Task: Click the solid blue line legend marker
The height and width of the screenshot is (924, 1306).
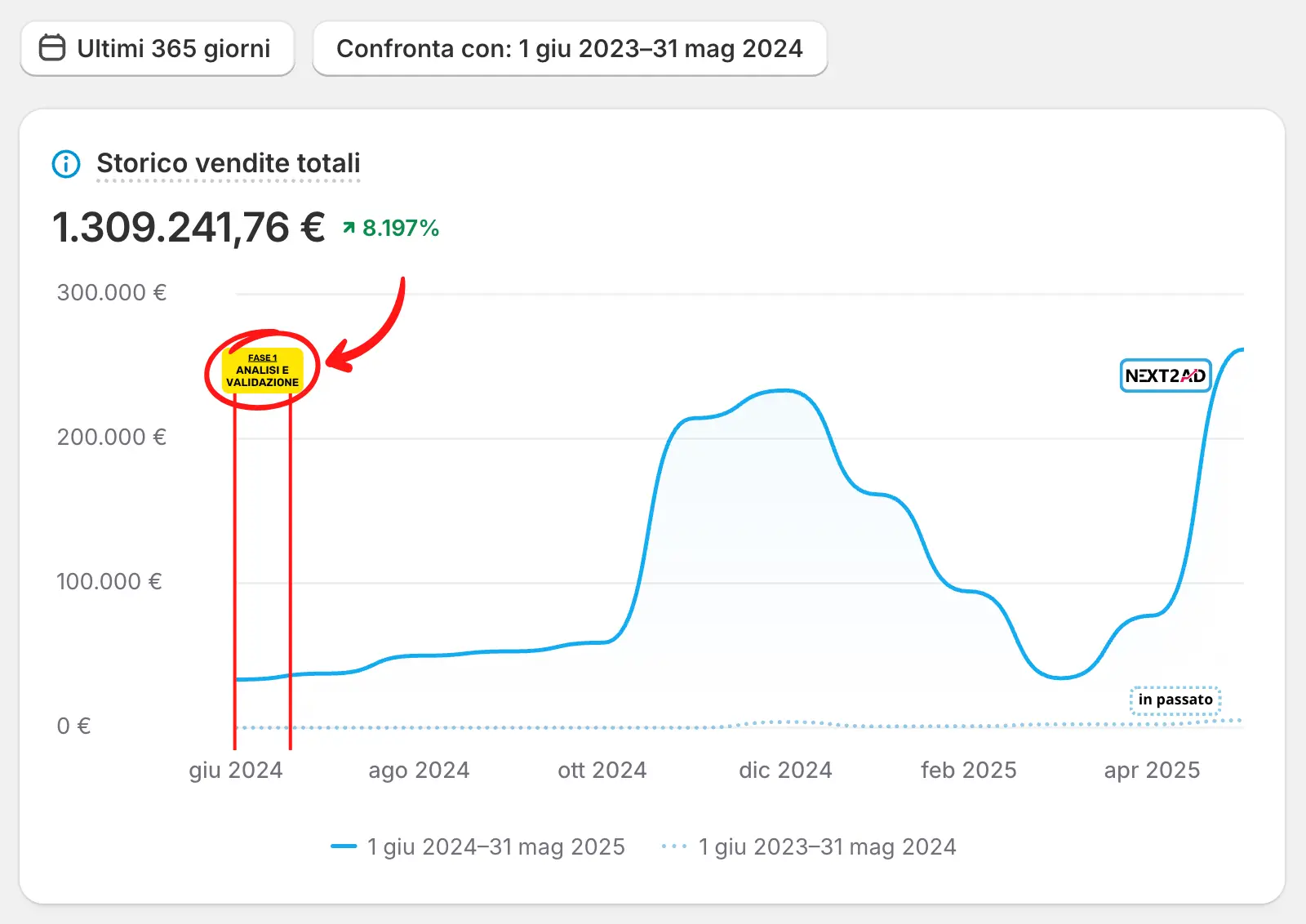Action: pos(344,846)
